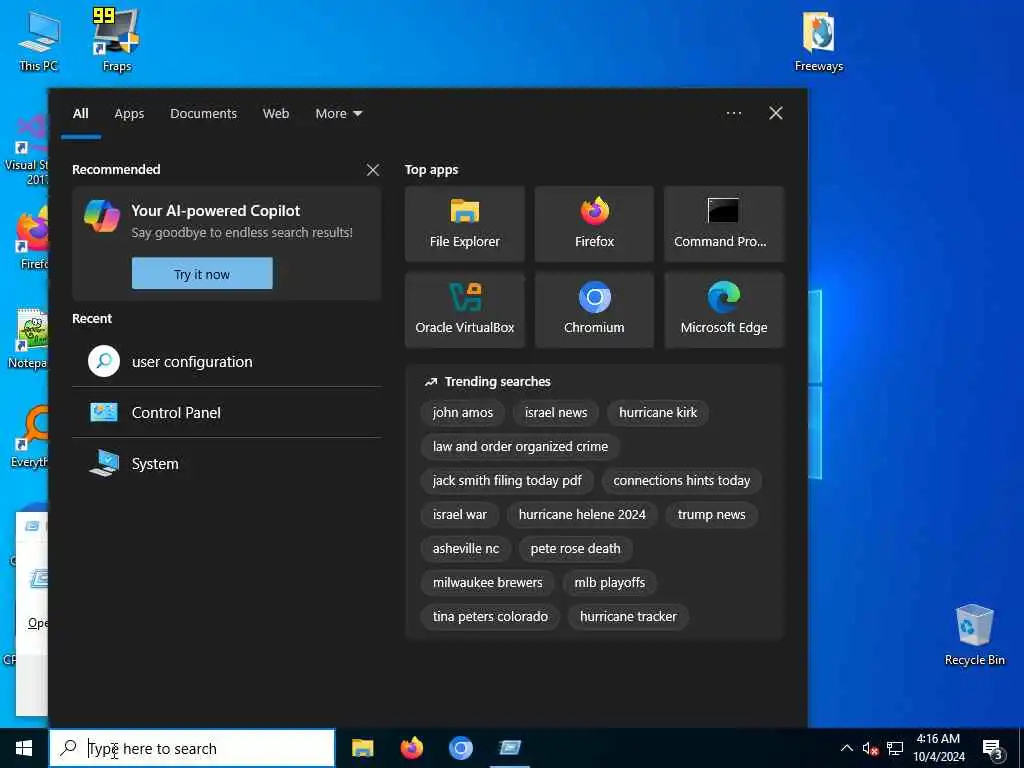The image size is (1024, 768).
Task: Search 'law and order organized crime'
Action: point(520,447)
